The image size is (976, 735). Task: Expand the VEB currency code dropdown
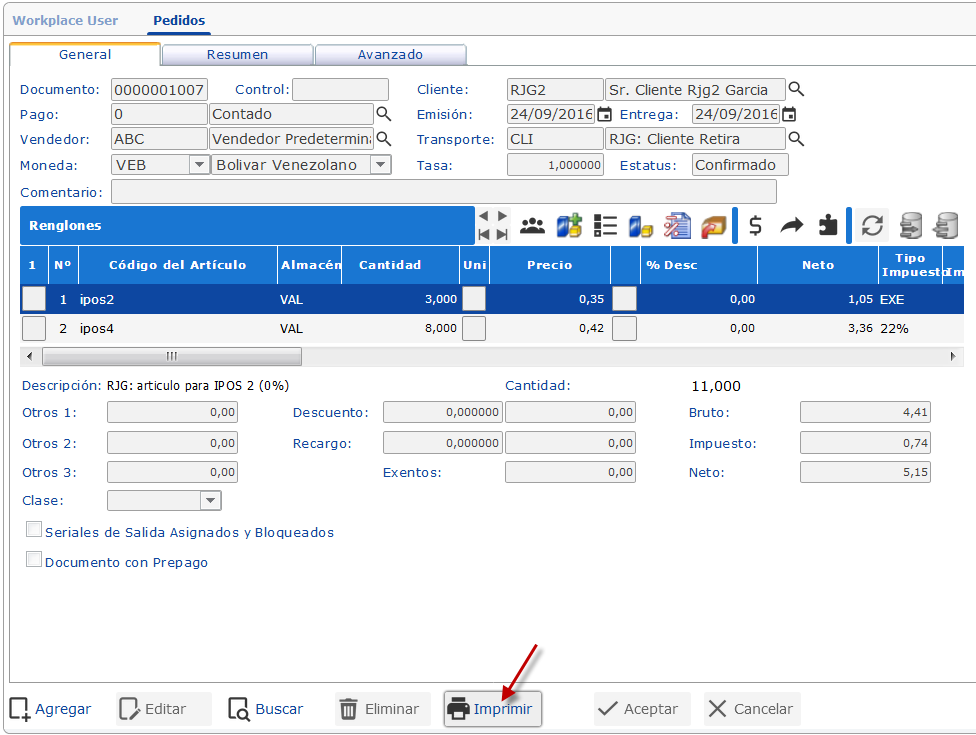click(199, 165)
